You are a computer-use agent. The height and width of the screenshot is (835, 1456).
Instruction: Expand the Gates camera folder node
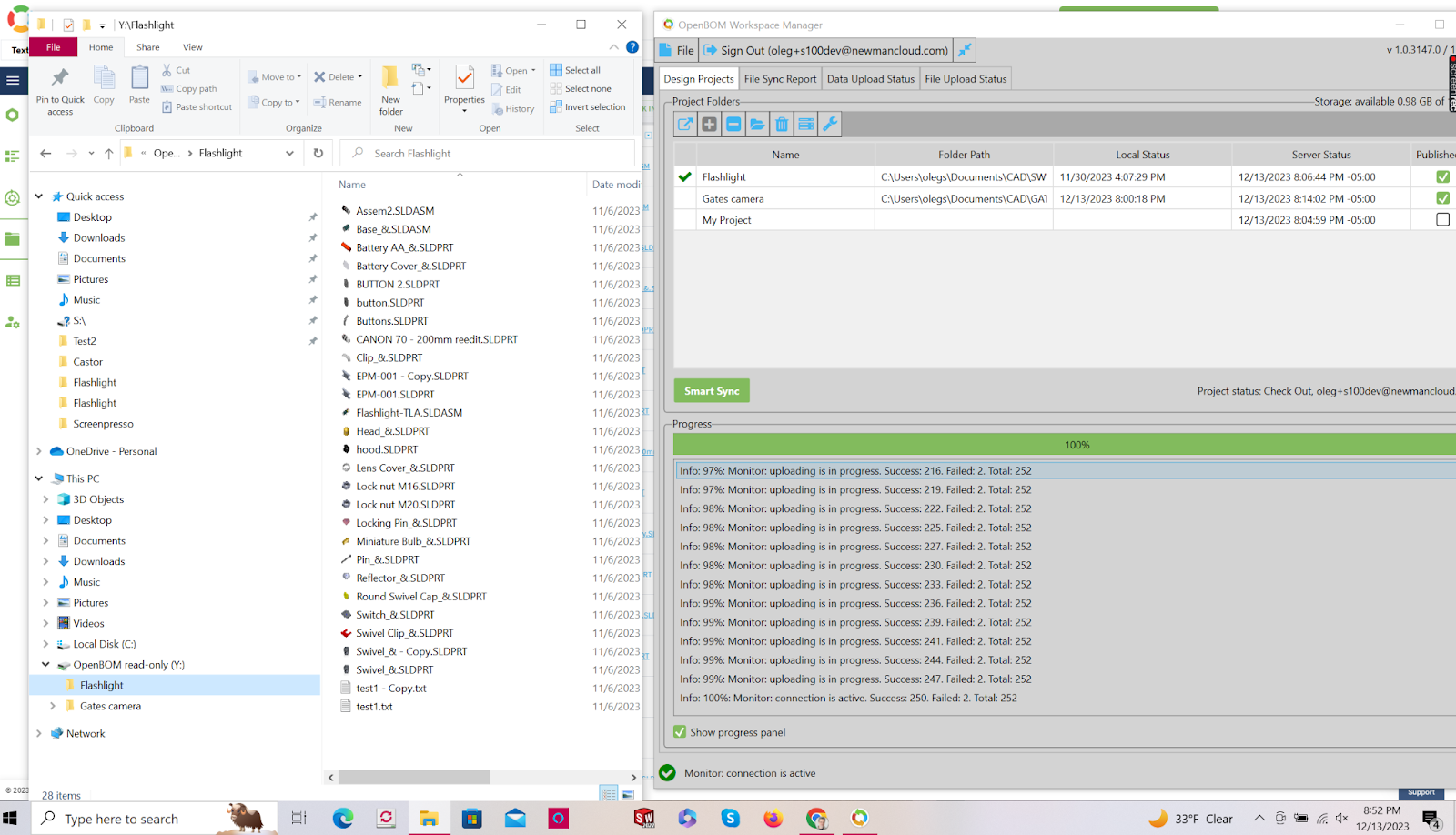click(53, 706)
